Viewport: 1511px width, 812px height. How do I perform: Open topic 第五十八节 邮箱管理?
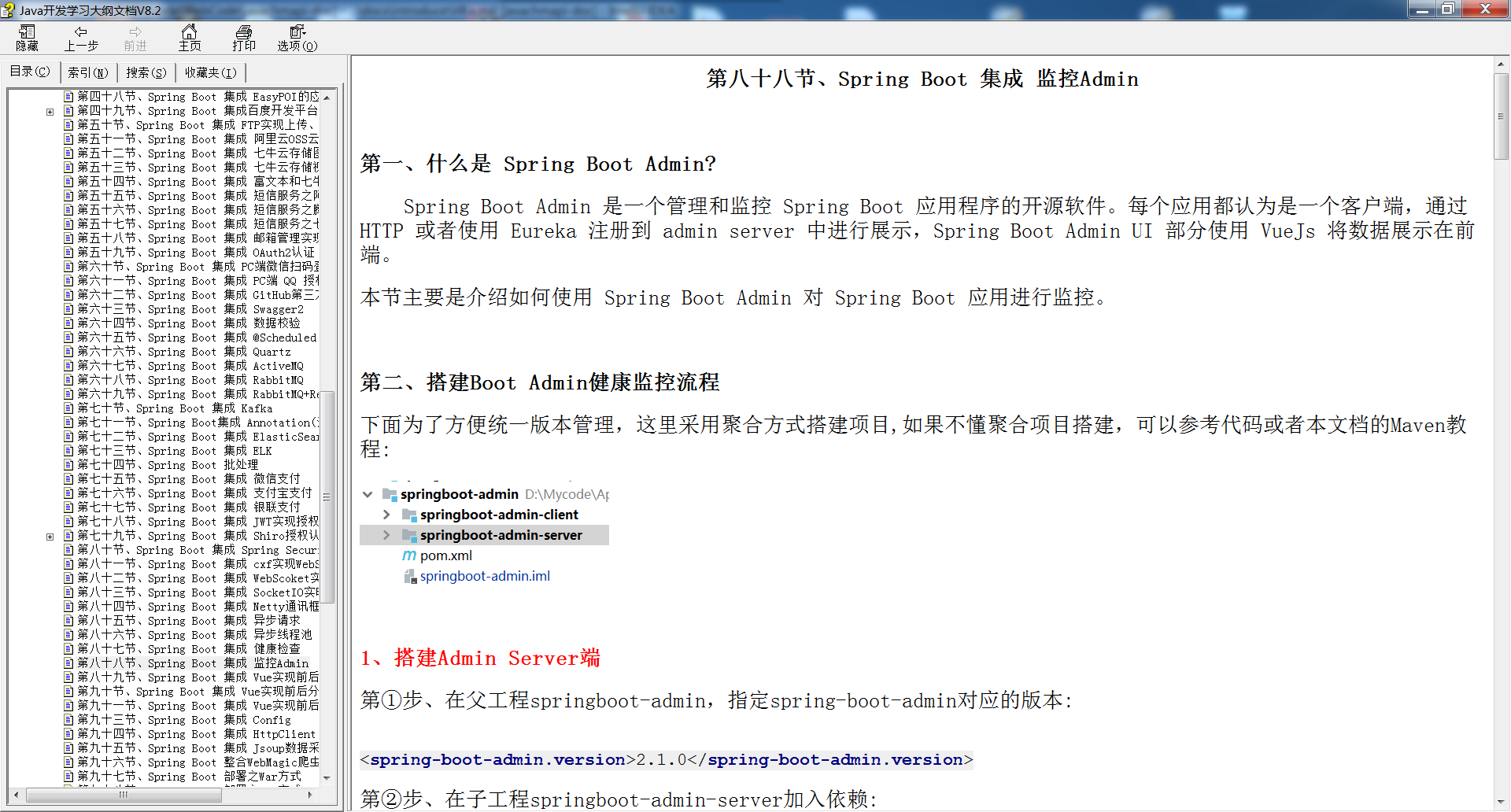coord(198,238)
